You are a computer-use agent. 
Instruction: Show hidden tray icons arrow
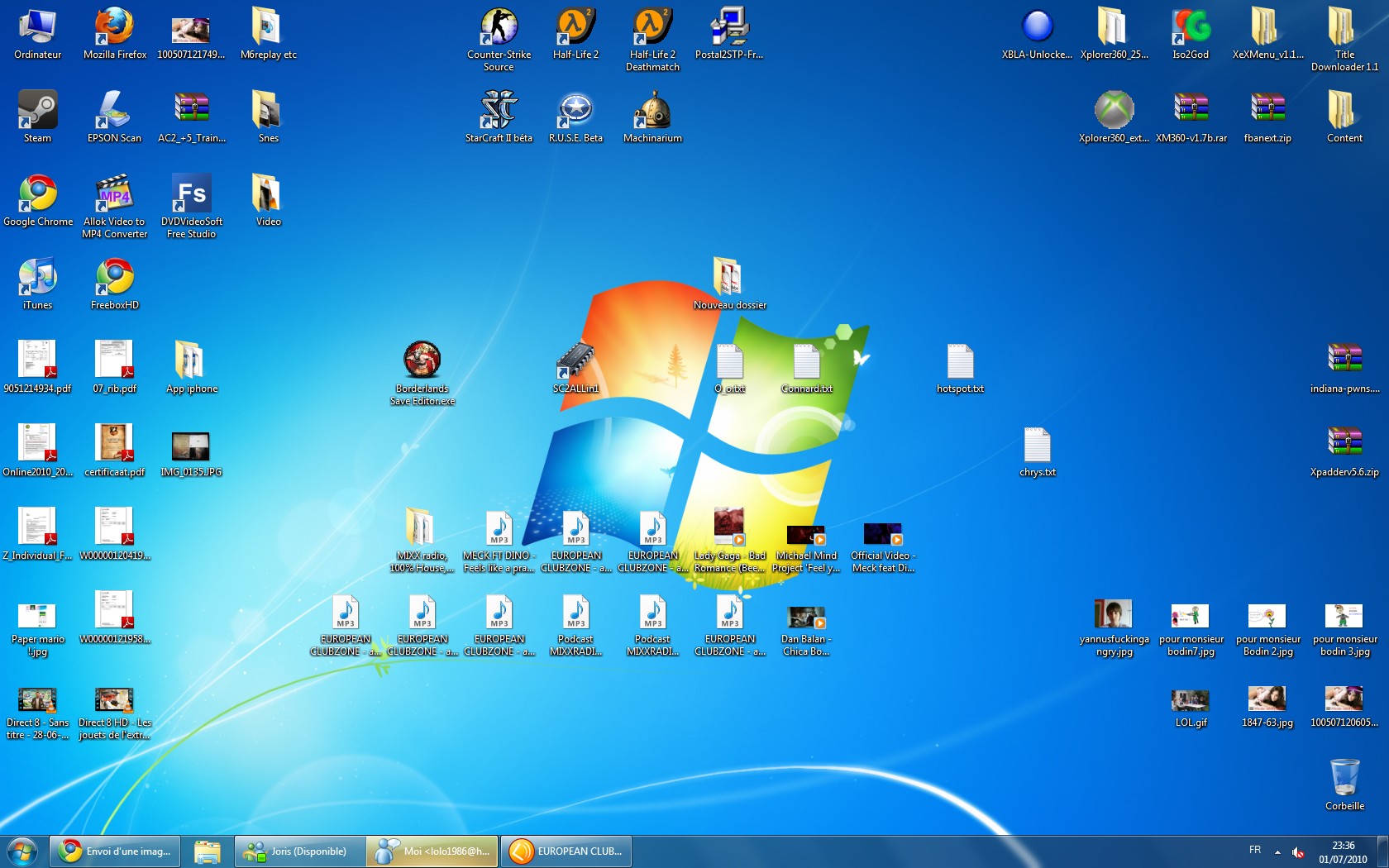[x=1277, y=852]
